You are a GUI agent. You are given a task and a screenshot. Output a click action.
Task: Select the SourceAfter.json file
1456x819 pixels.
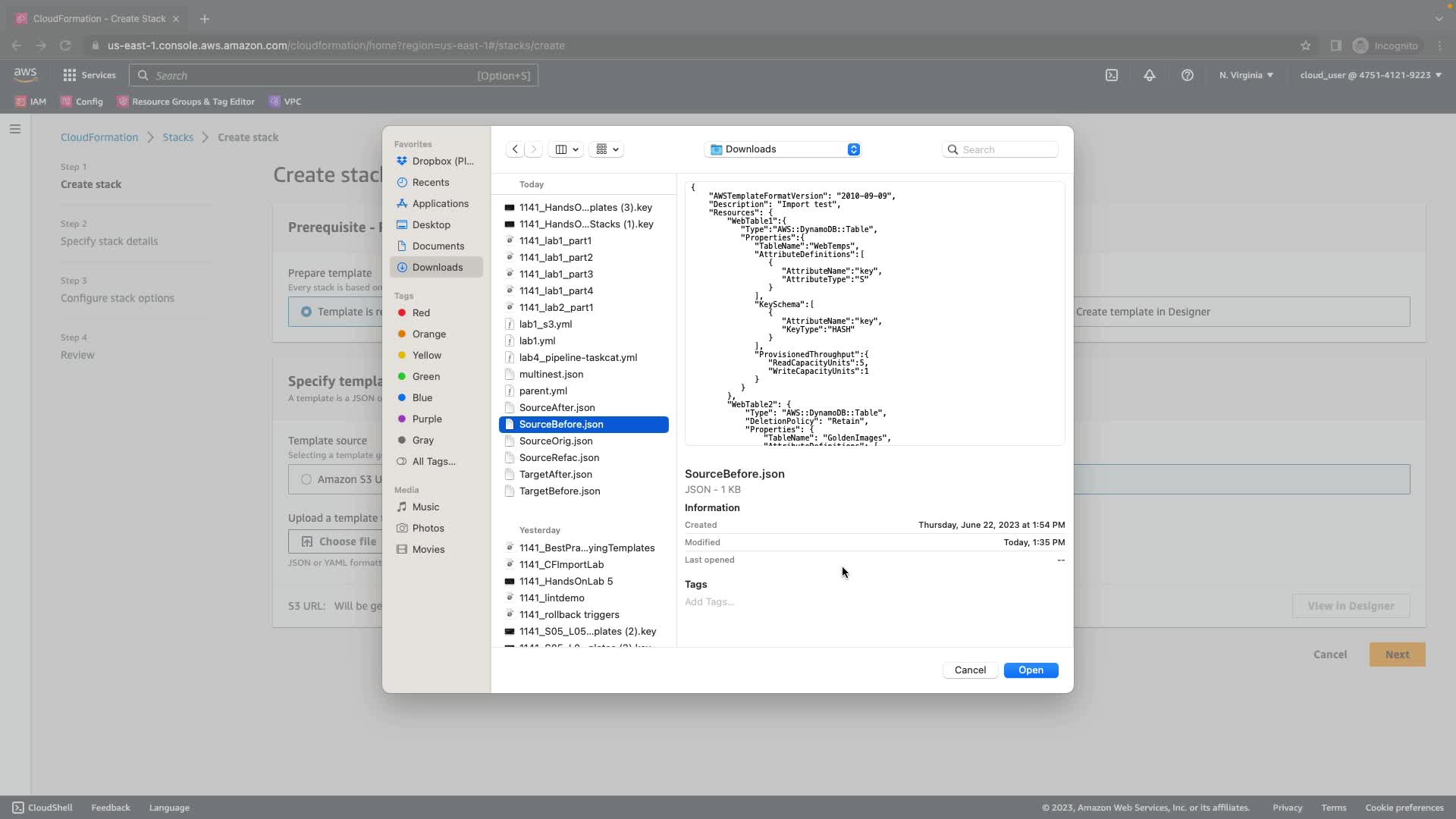pyautogui.click(x=557, y=407)
